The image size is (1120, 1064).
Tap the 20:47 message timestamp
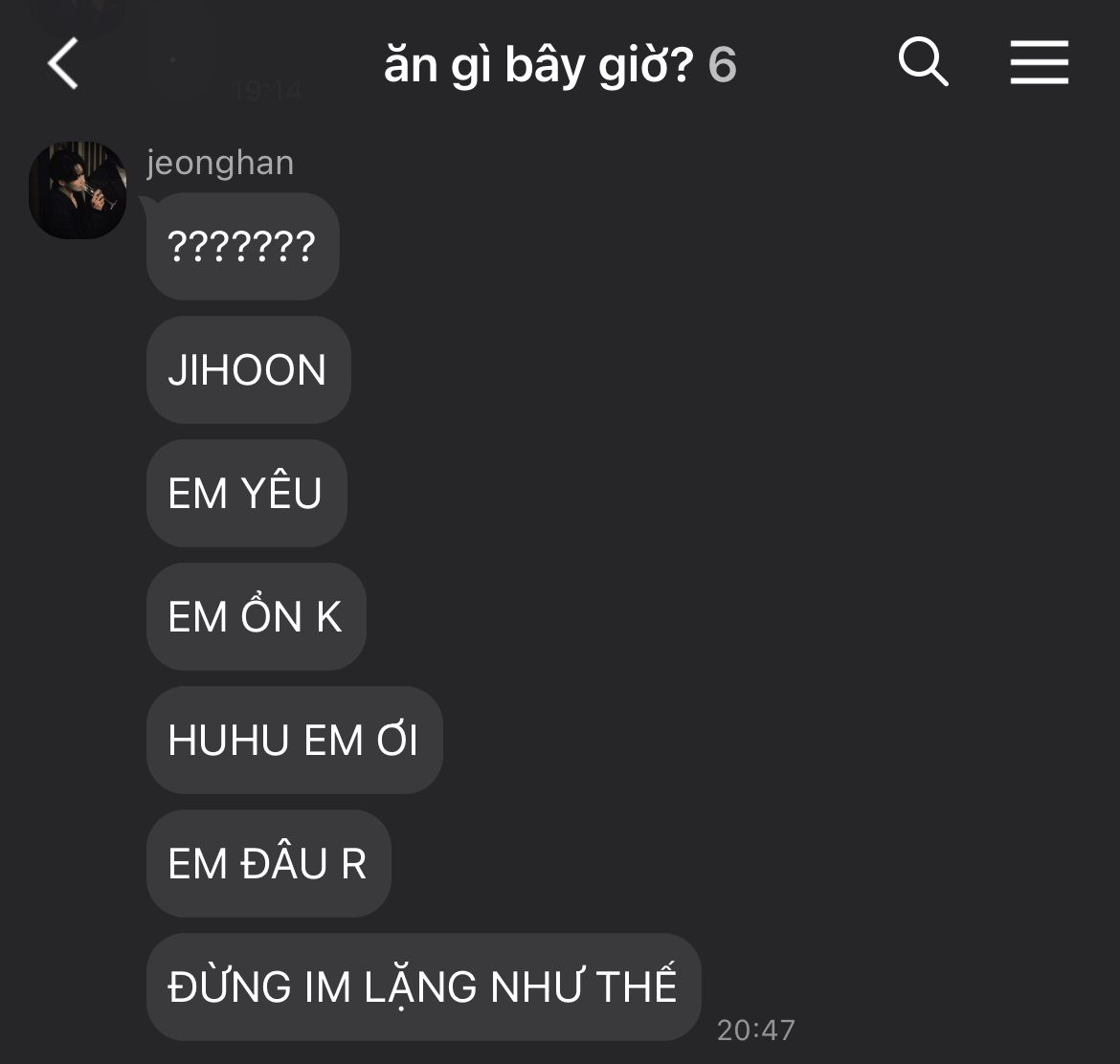755,1030
